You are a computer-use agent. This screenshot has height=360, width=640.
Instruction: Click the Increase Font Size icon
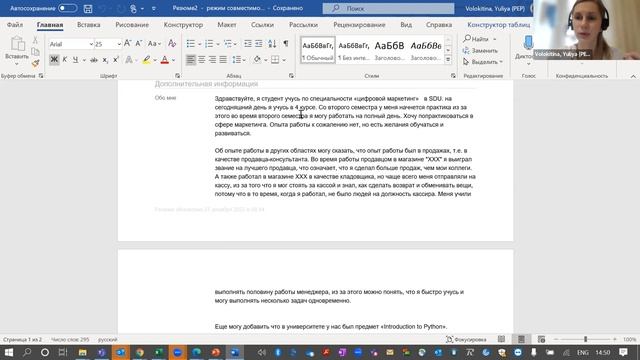coord(127,43)
